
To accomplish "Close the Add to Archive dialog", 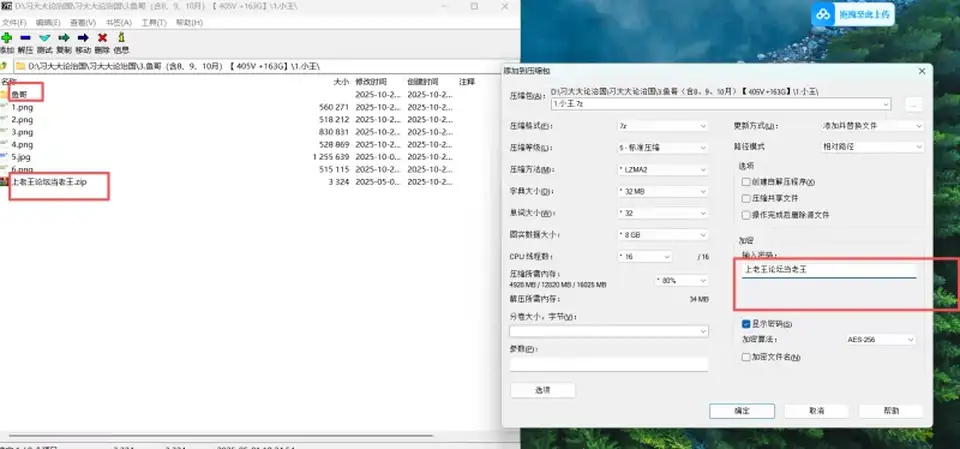I will pos(923,72).
